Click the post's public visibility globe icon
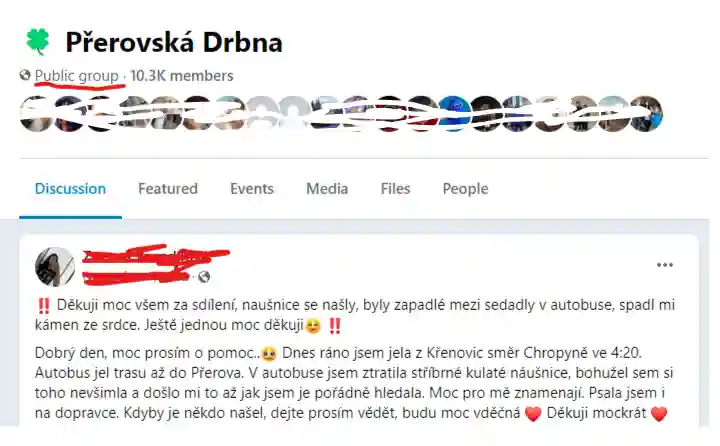720x446 pixels. (204, 277)
